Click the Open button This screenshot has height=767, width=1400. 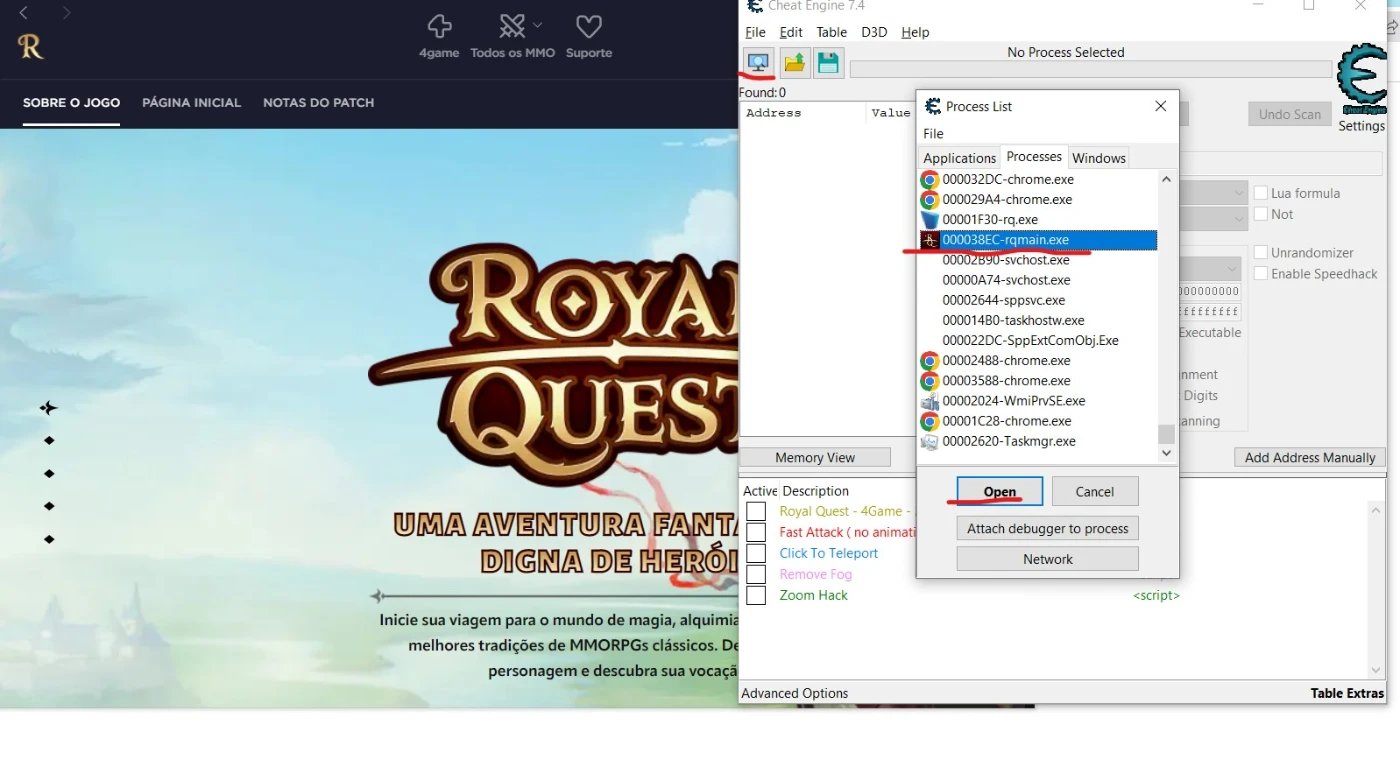click(x=1000, y=491)
